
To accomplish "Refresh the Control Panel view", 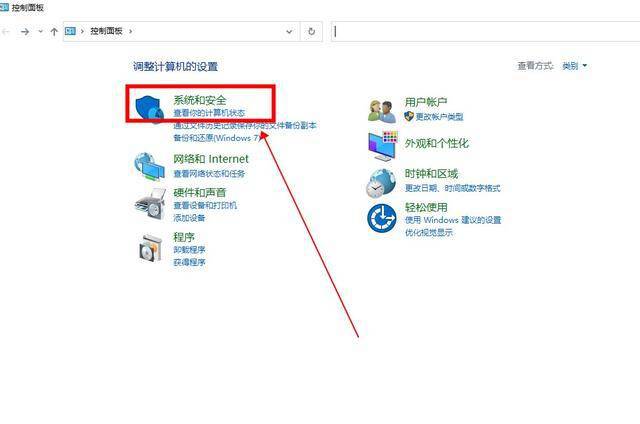I will pos(311,31).
